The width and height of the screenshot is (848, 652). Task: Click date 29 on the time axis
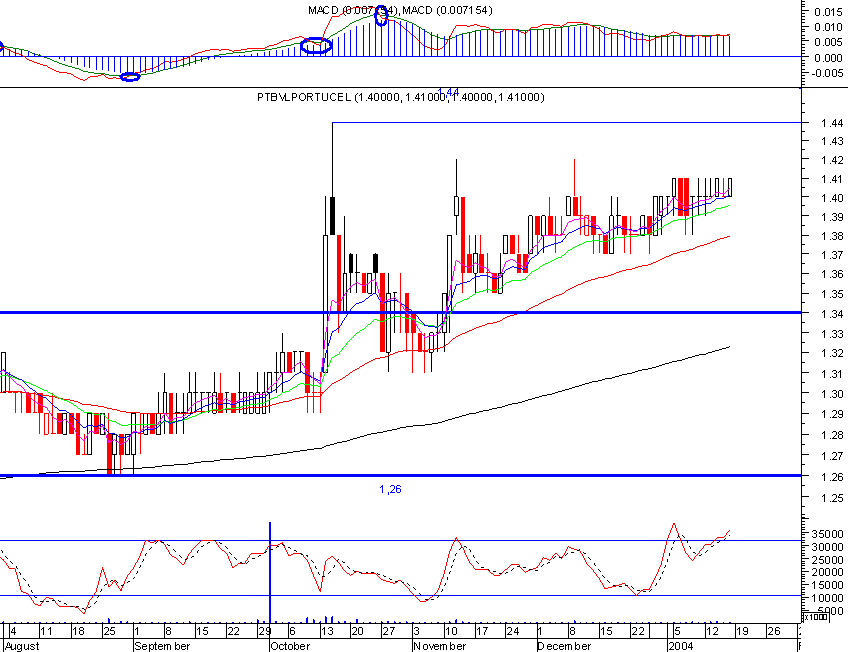(264, 631)
